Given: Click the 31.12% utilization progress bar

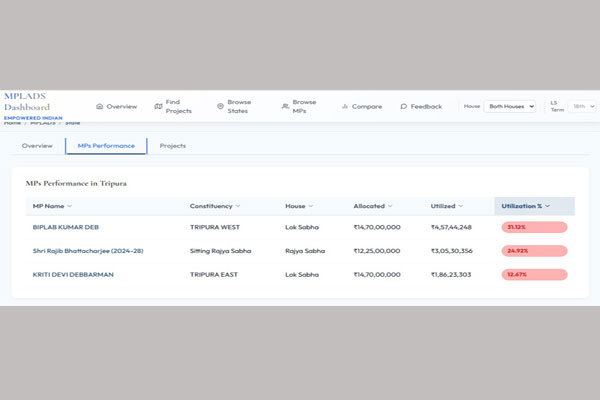Looking at the screenshot, I should [x=534, y=227].
